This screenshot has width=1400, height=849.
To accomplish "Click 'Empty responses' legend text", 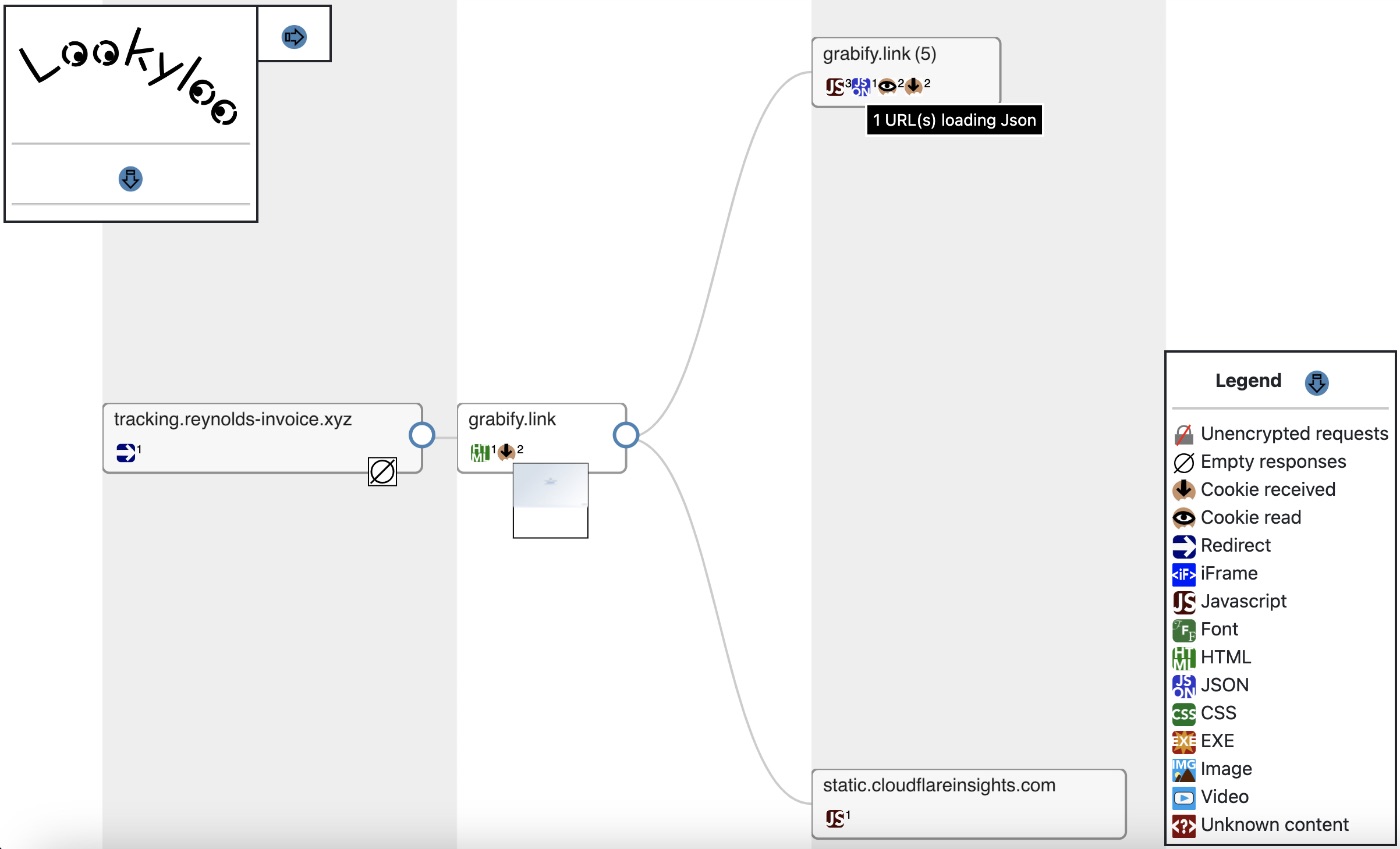I will pos(1274,462).
